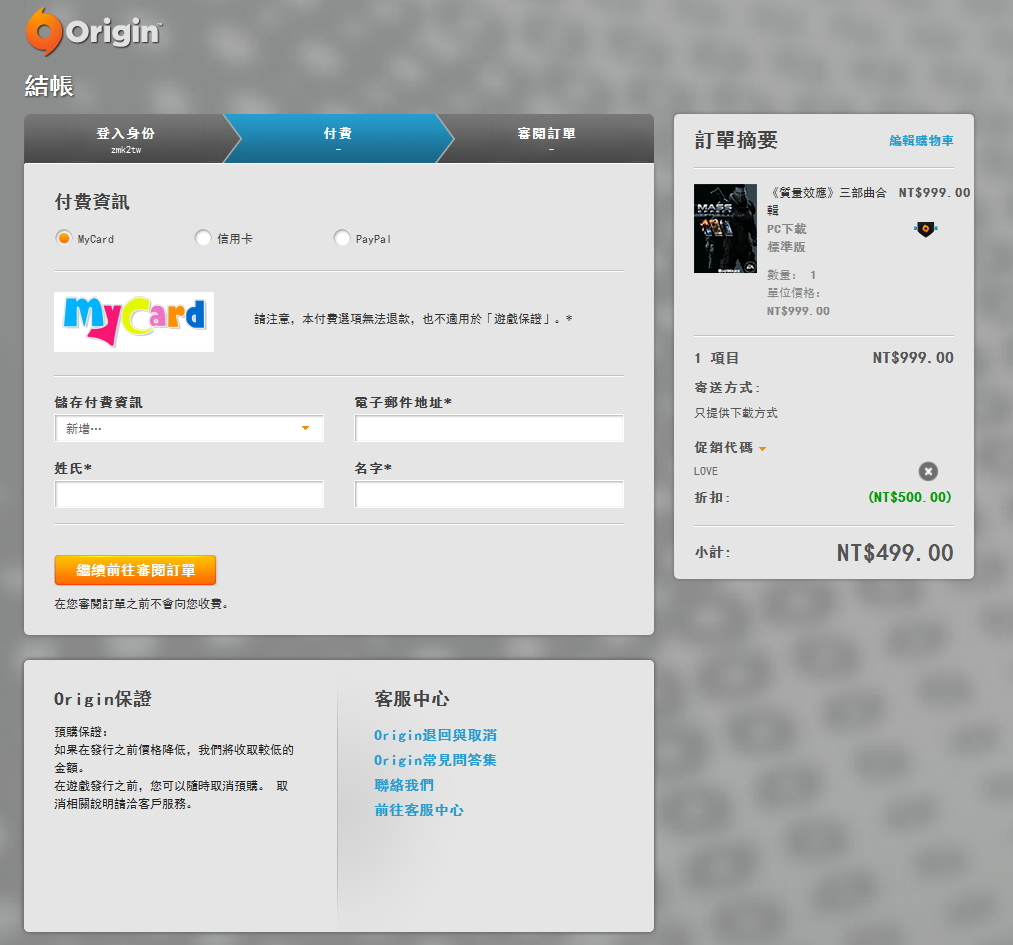This screenshot has width=1013, height=945.
Task: Click the Origin logo
Action: tap(93, 31)
